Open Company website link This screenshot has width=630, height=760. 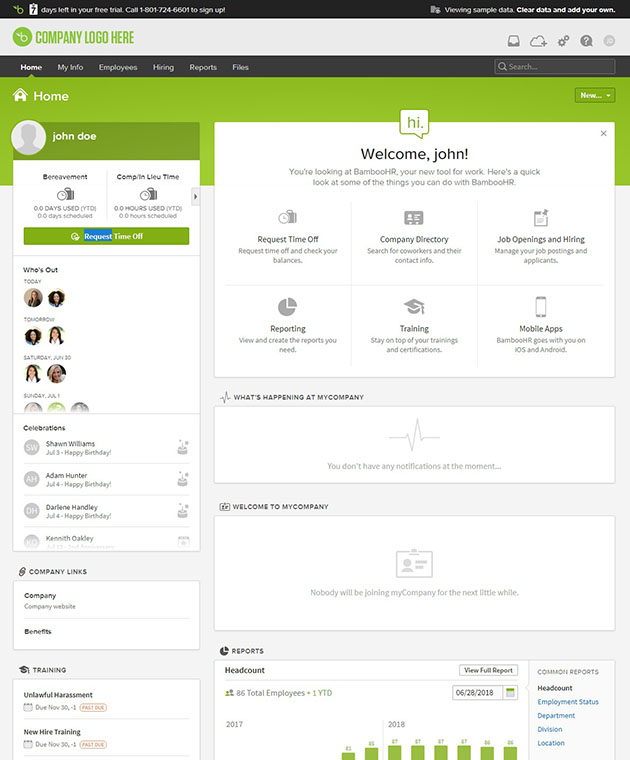[x=50, y=606]
